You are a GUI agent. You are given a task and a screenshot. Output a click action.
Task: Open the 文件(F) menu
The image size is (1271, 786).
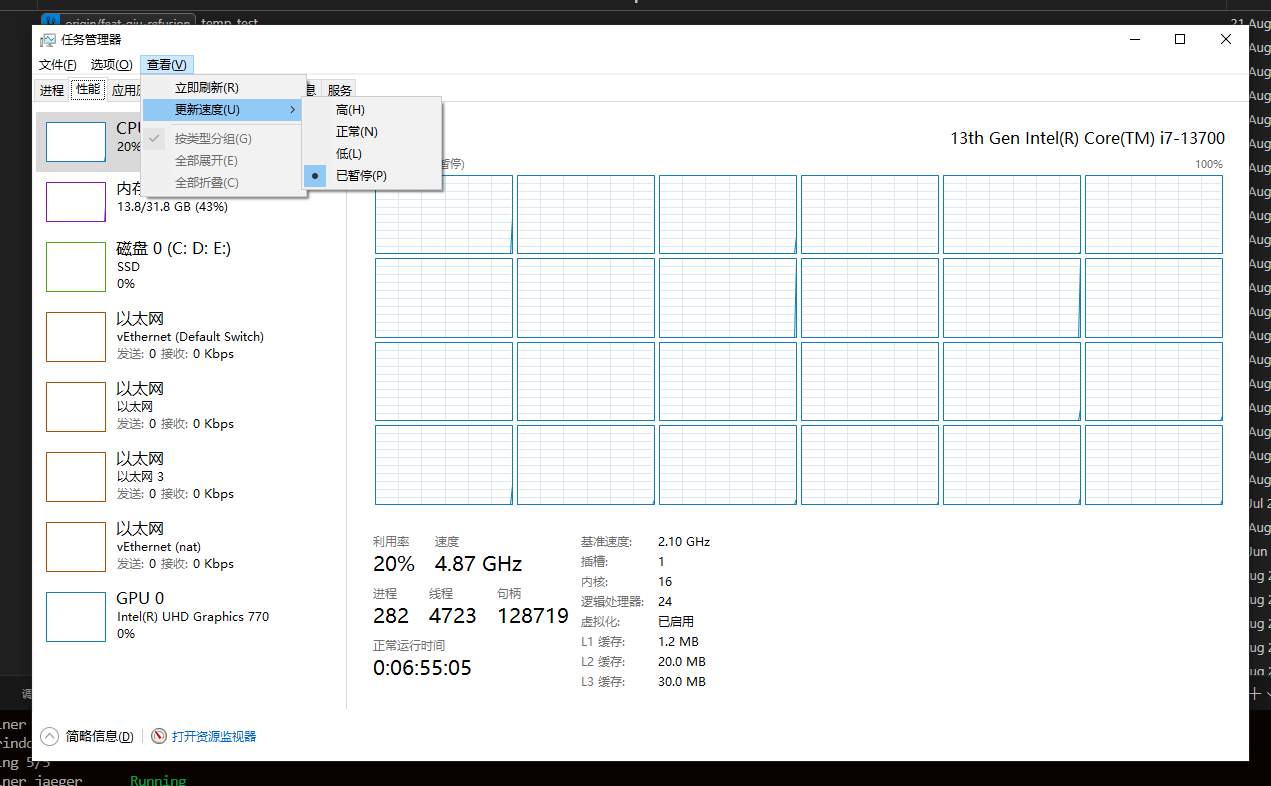coord(58,65)
